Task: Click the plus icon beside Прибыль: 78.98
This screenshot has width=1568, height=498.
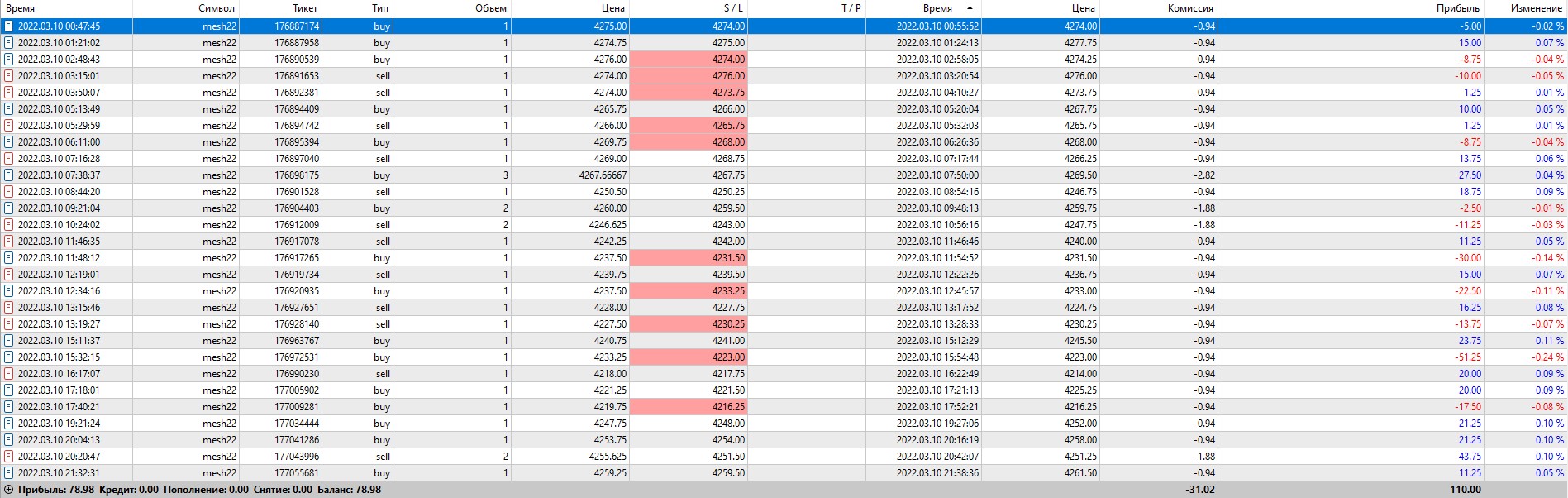Action: 9,490
